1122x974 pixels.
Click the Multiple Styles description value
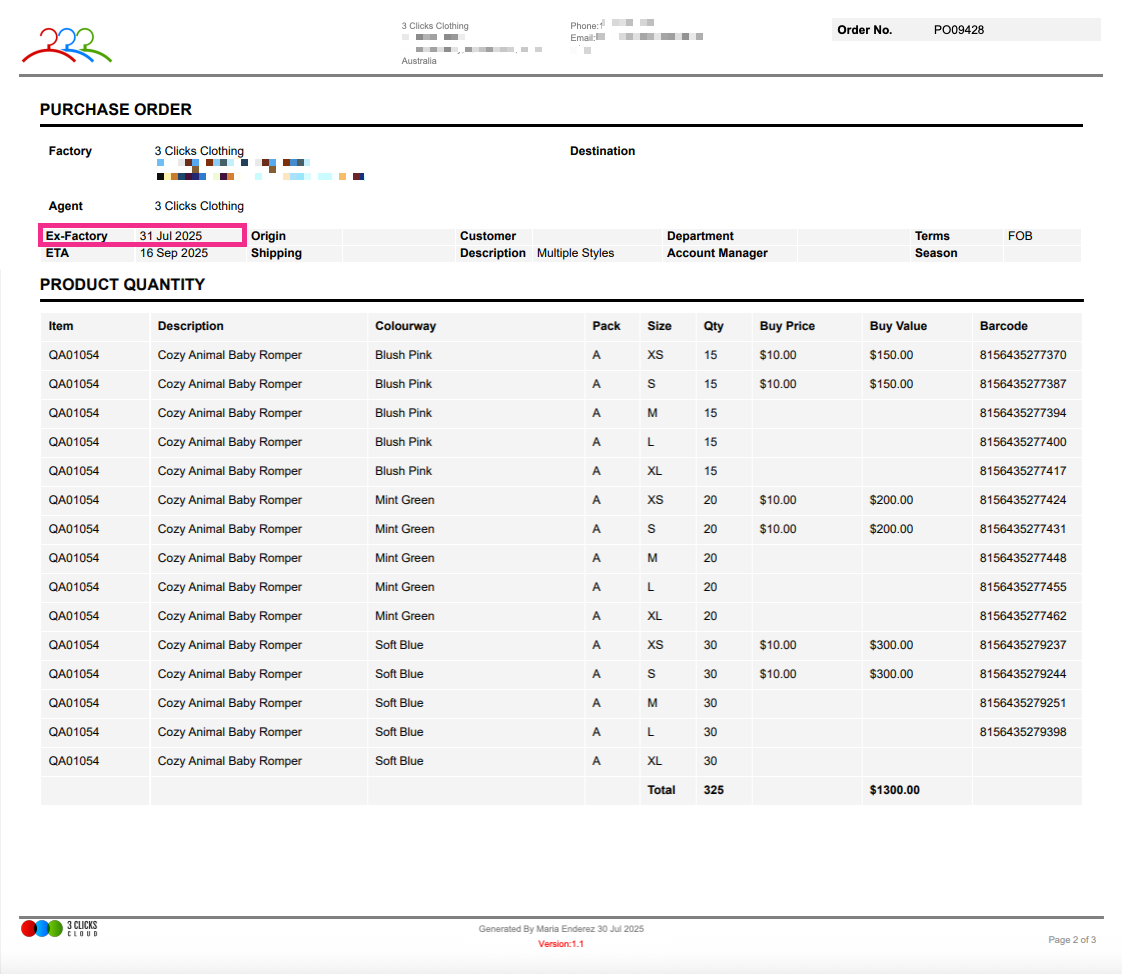tap(575, 253)
